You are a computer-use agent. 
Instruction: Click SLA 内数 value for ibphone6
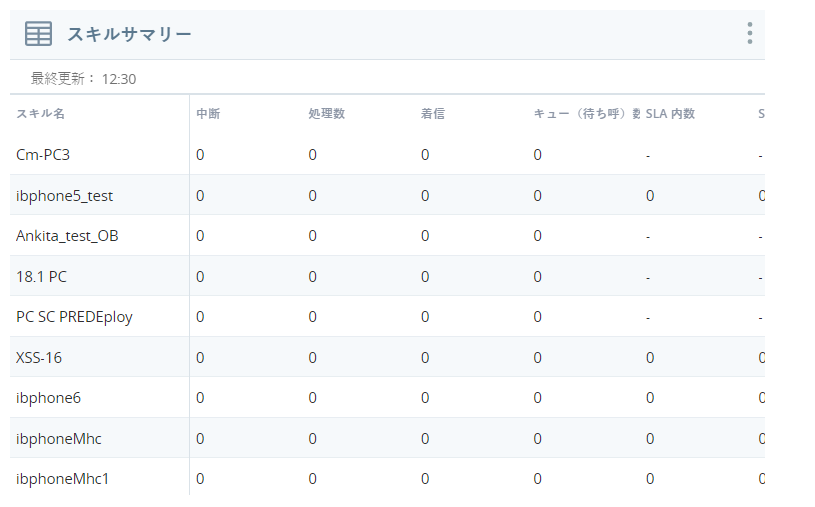[650, 398]
